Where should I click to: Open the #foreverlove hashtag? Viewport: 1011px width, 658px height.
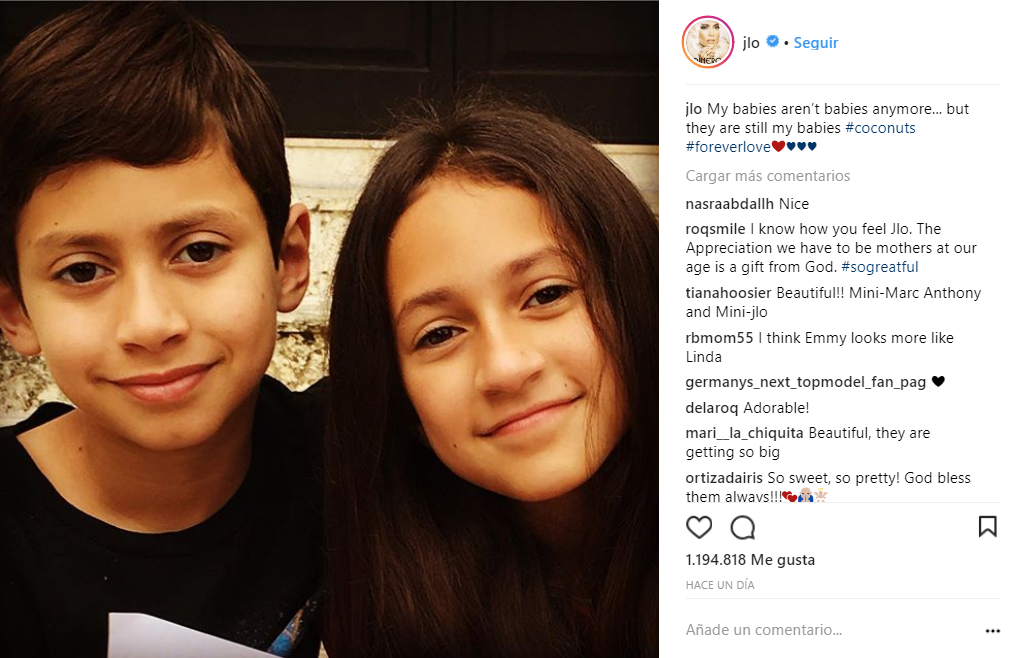click(x=728, y=147)
